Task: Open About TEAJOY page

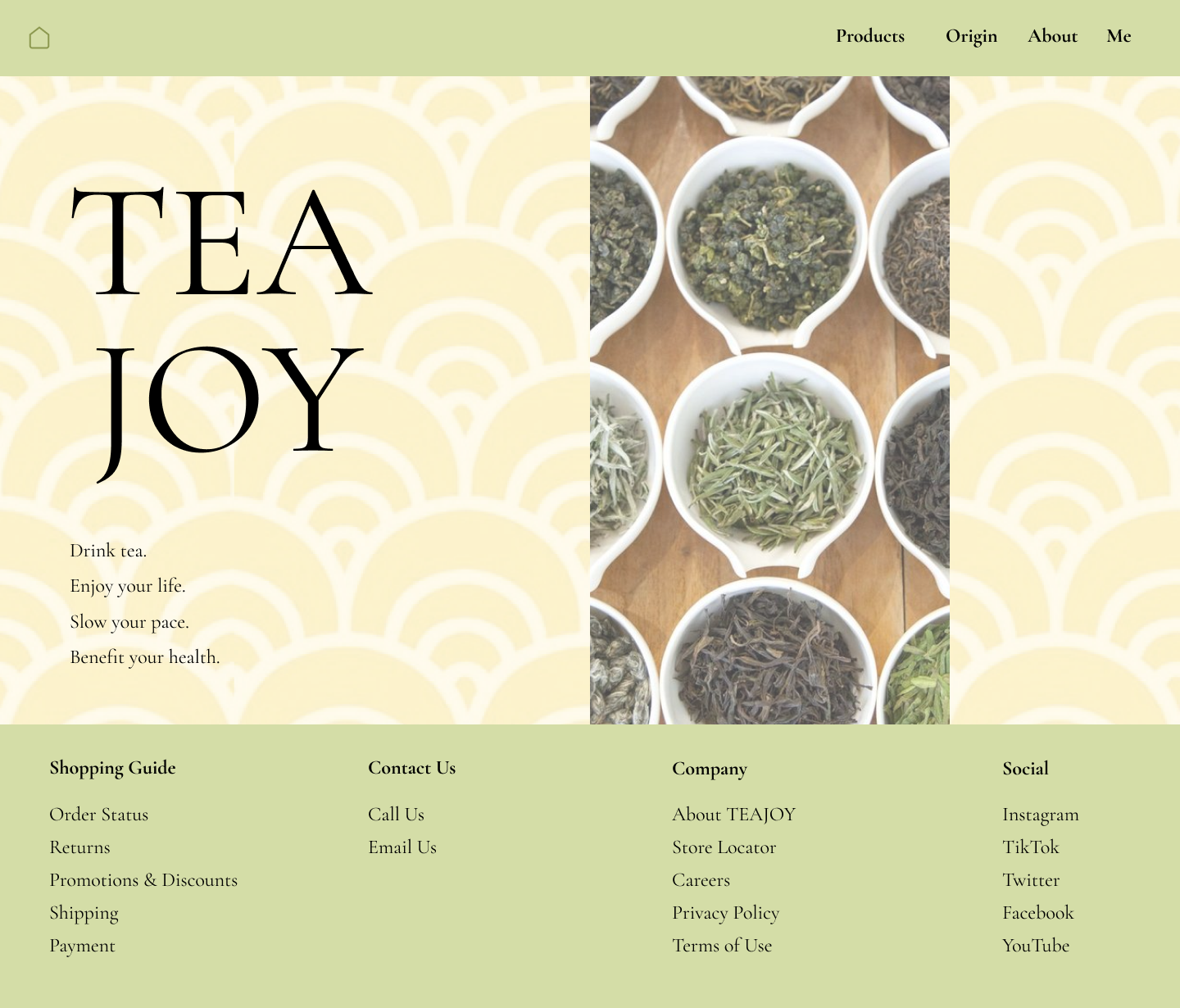Action: click(733, 815)
